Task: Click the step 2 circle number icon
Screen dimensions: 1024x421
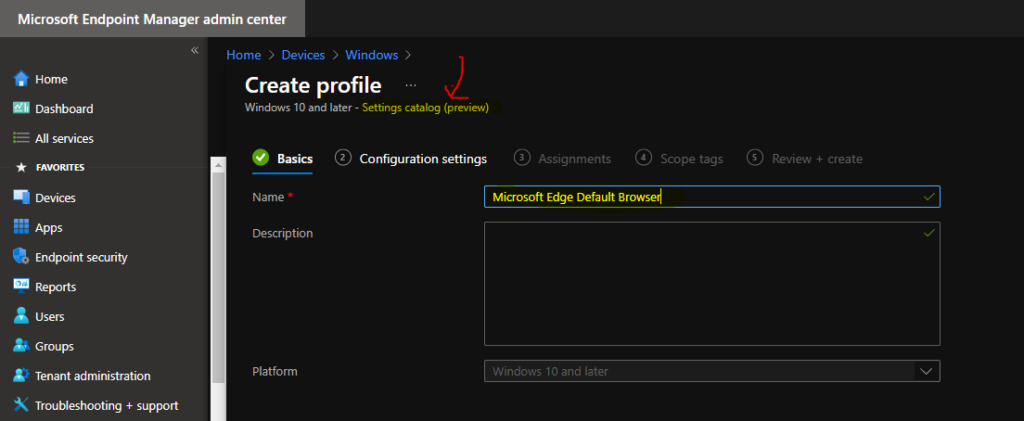Action: coord(343,157)
